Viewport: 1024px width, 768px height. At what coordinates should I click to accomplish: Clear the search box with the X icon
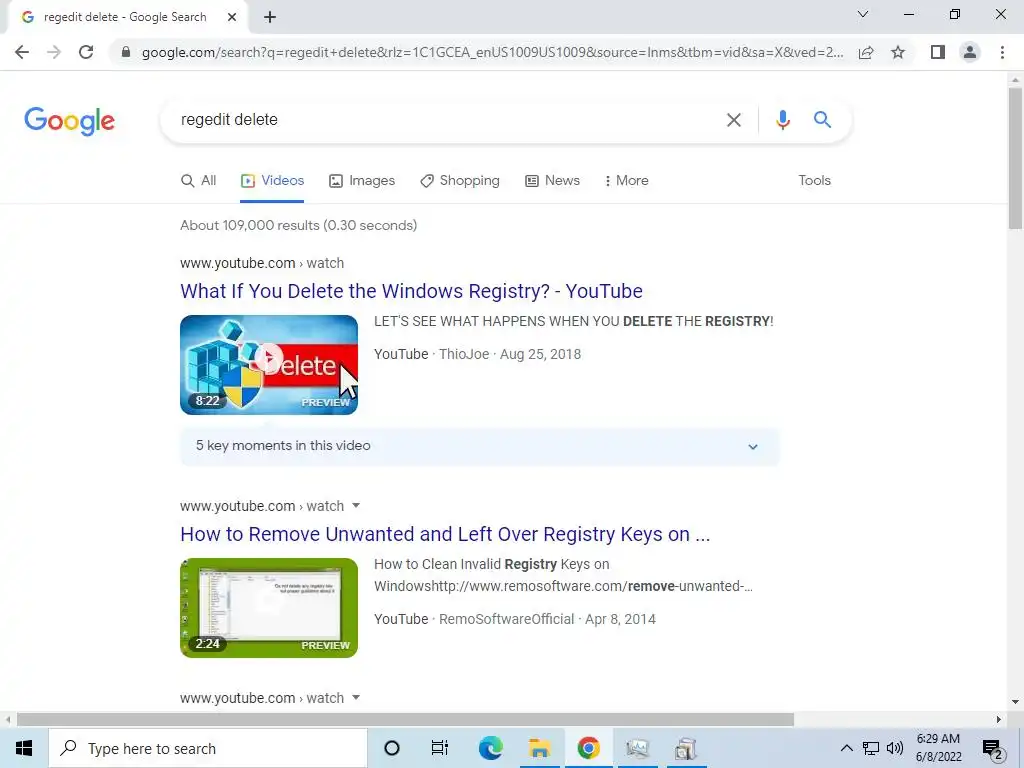click(x=734, y=120)
